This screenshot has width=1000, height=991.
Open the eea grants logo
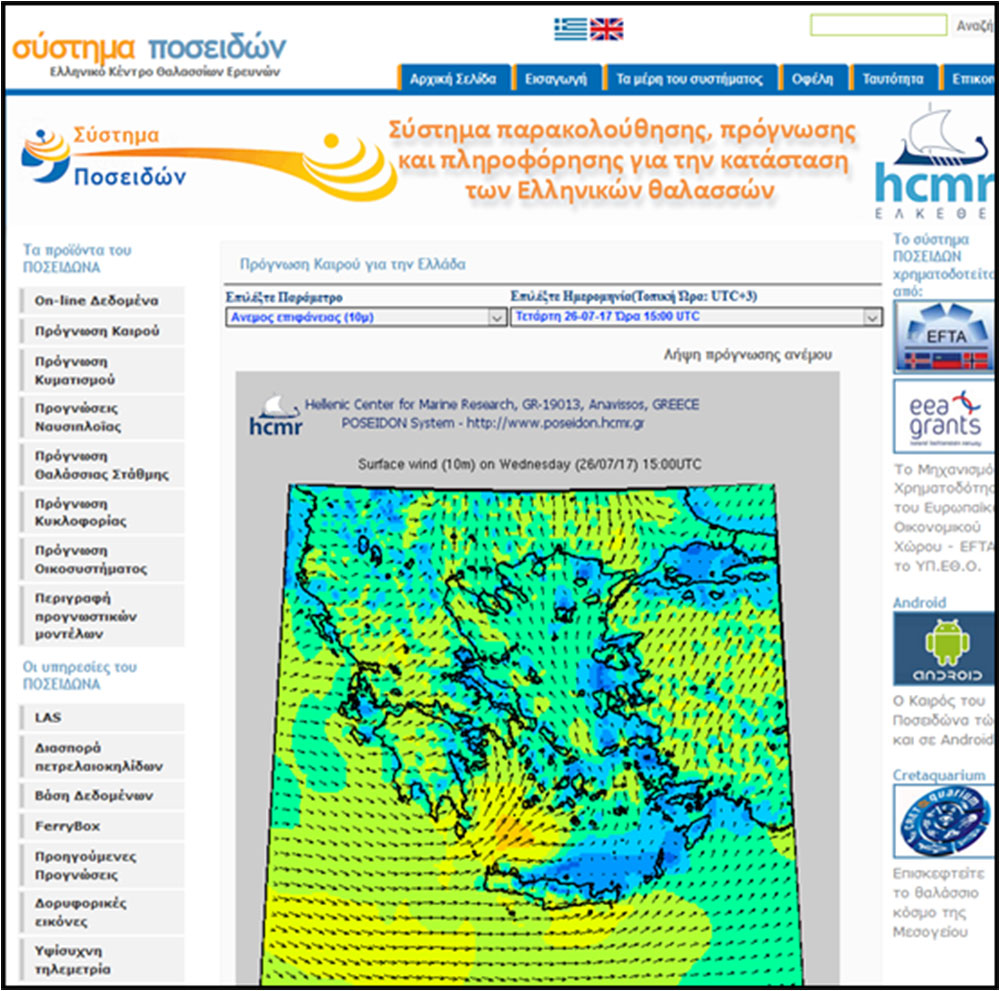[x=945, y=416]
